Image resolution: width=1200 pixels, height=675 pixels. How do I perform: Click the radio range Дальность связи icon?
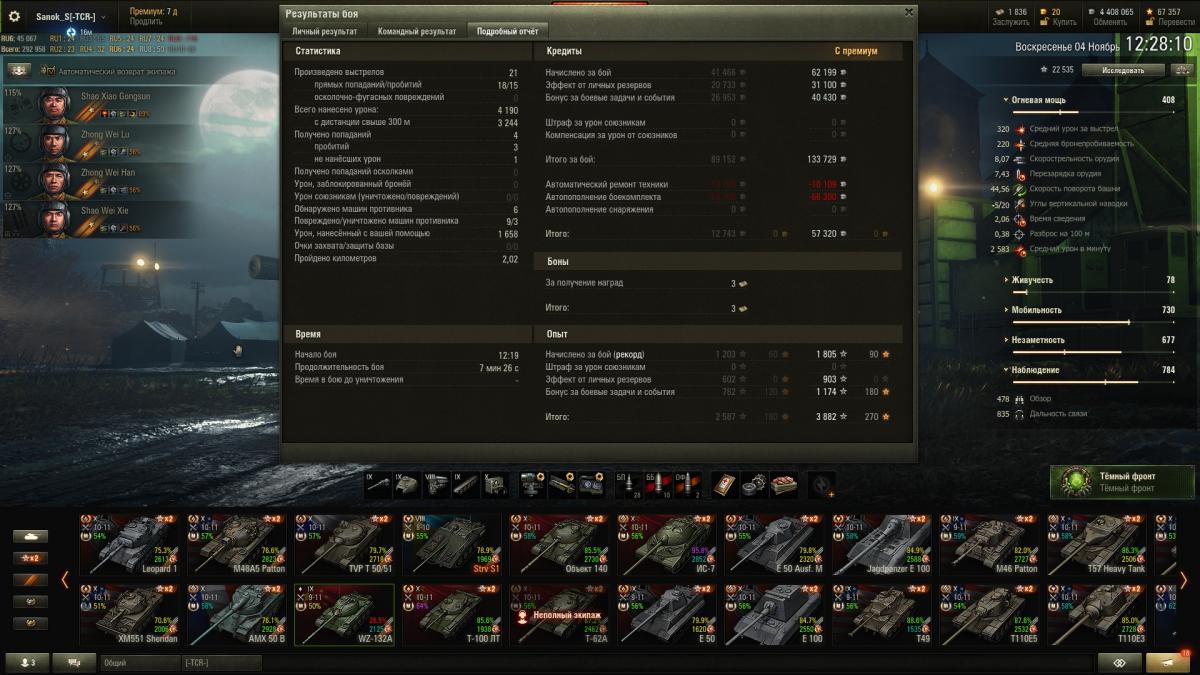click(1020, 414)
